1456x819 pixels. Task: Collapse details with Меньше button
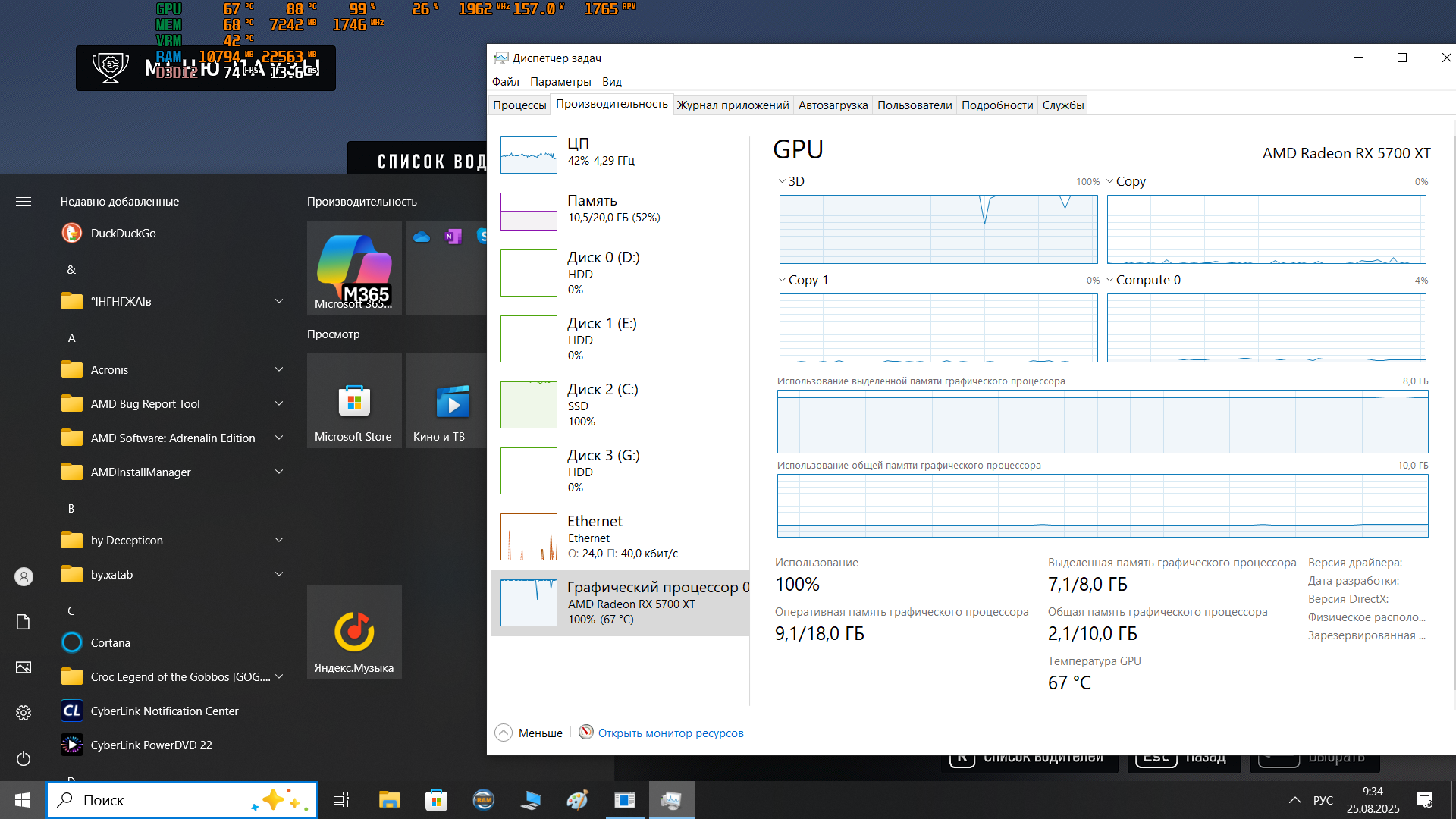point(529,733)
